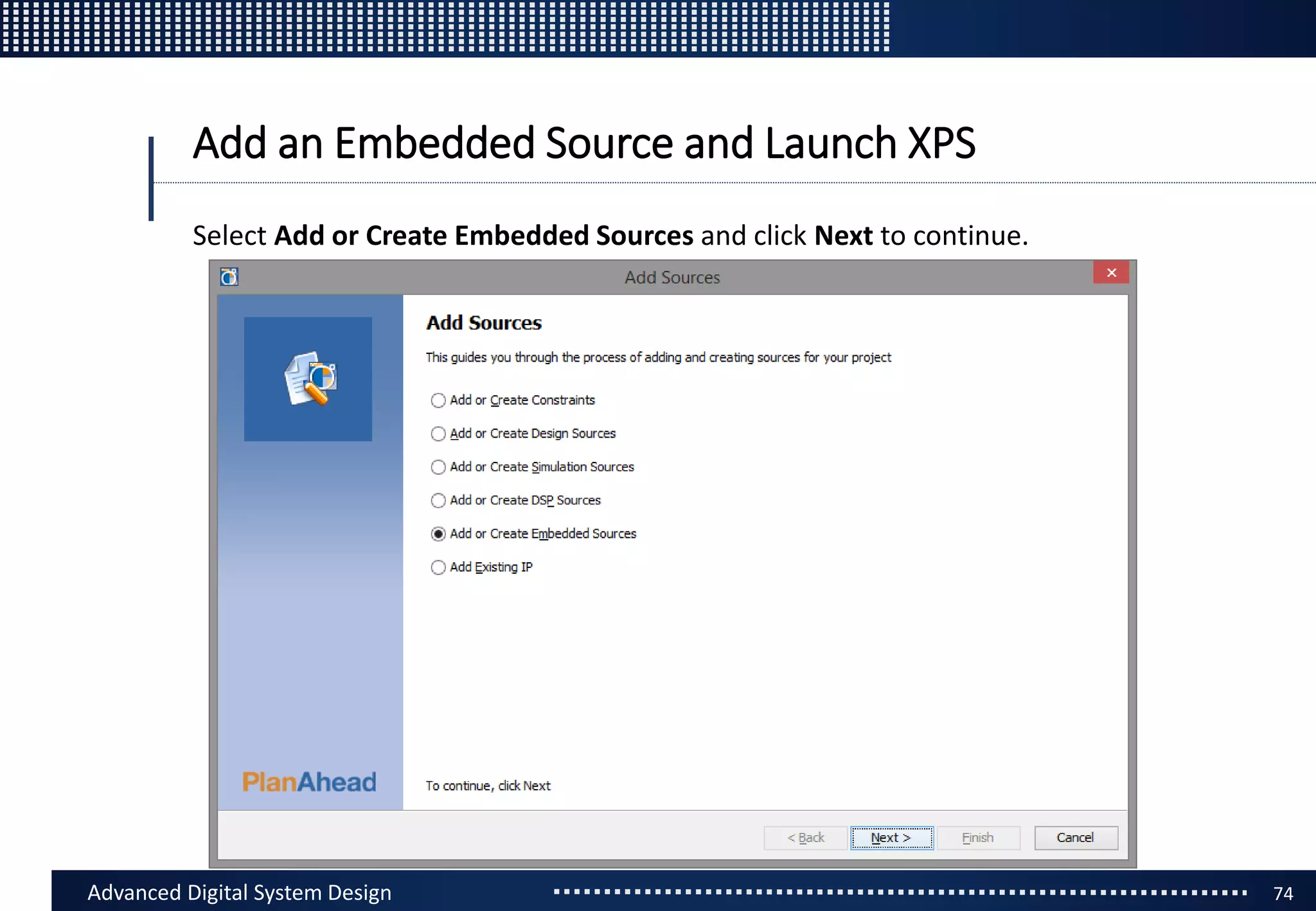This screenshot has width=1316, height=911.
Task: Click the Add Sources title bar caption
Action: [x=672, y=278]
